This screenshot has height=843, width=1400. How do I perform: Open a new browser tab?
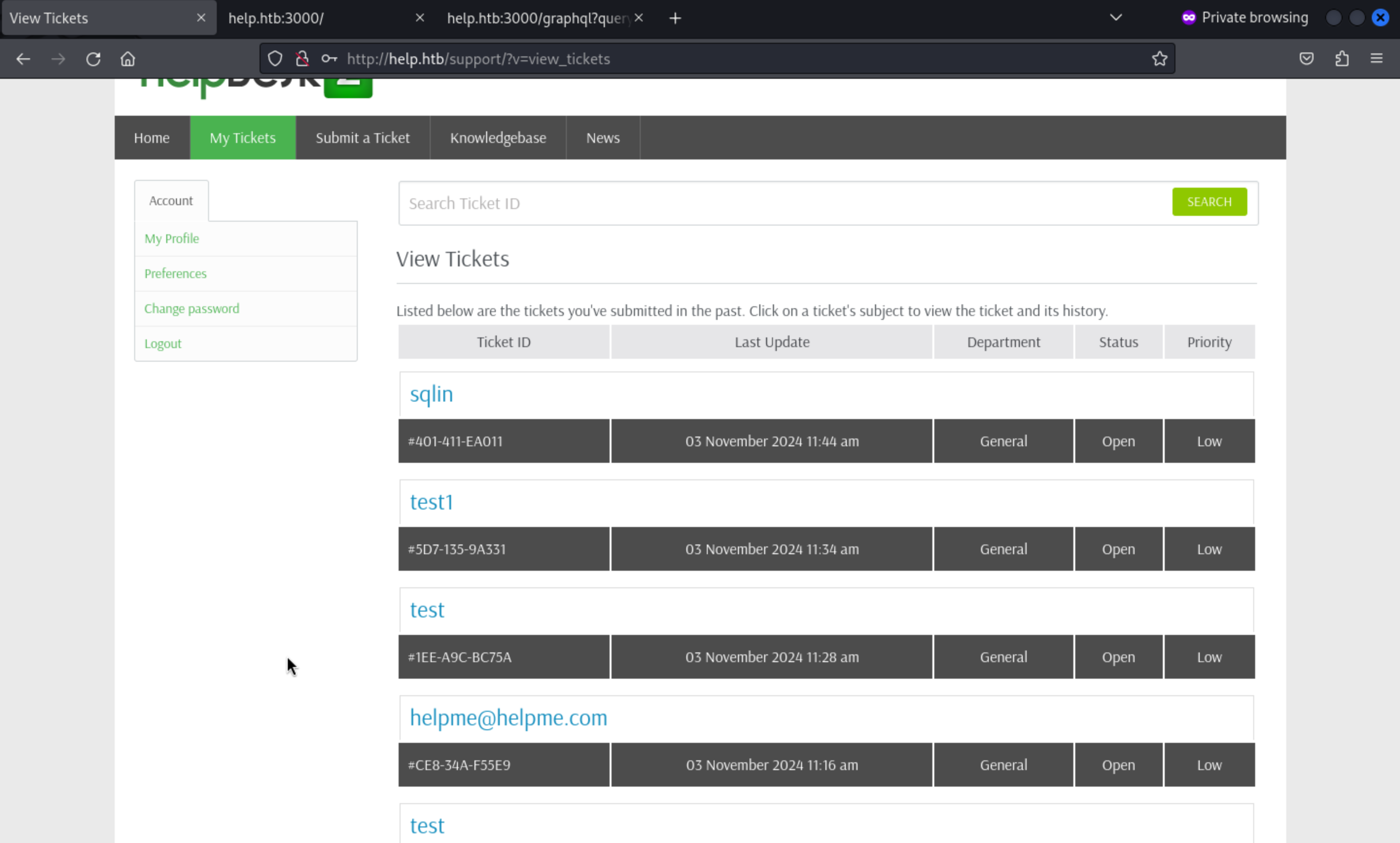(675, 19)
